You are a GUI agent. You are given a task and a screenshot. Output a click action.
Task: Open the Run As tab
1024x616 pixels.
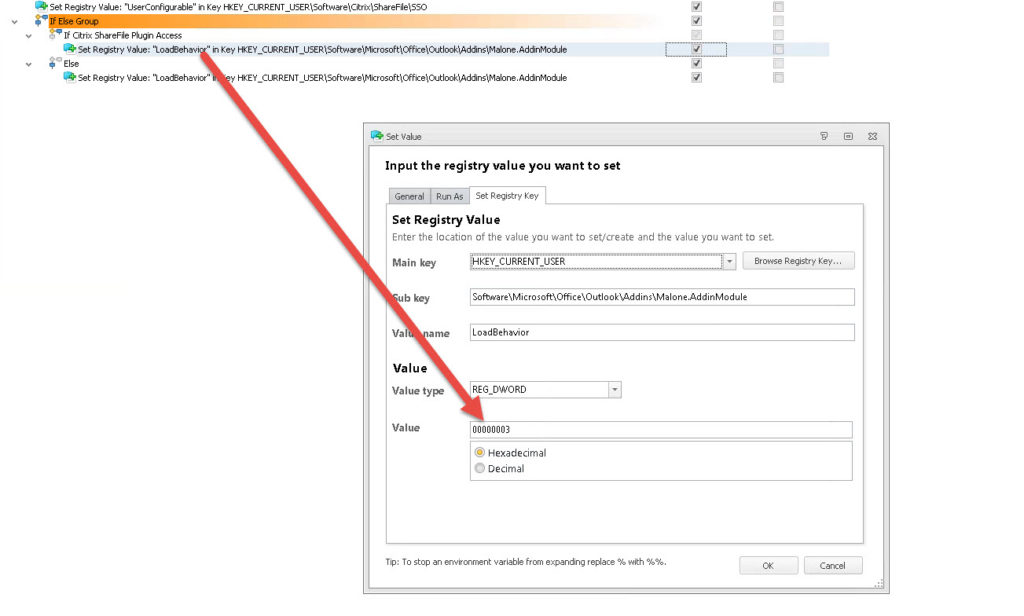click(x=448, y=196)
